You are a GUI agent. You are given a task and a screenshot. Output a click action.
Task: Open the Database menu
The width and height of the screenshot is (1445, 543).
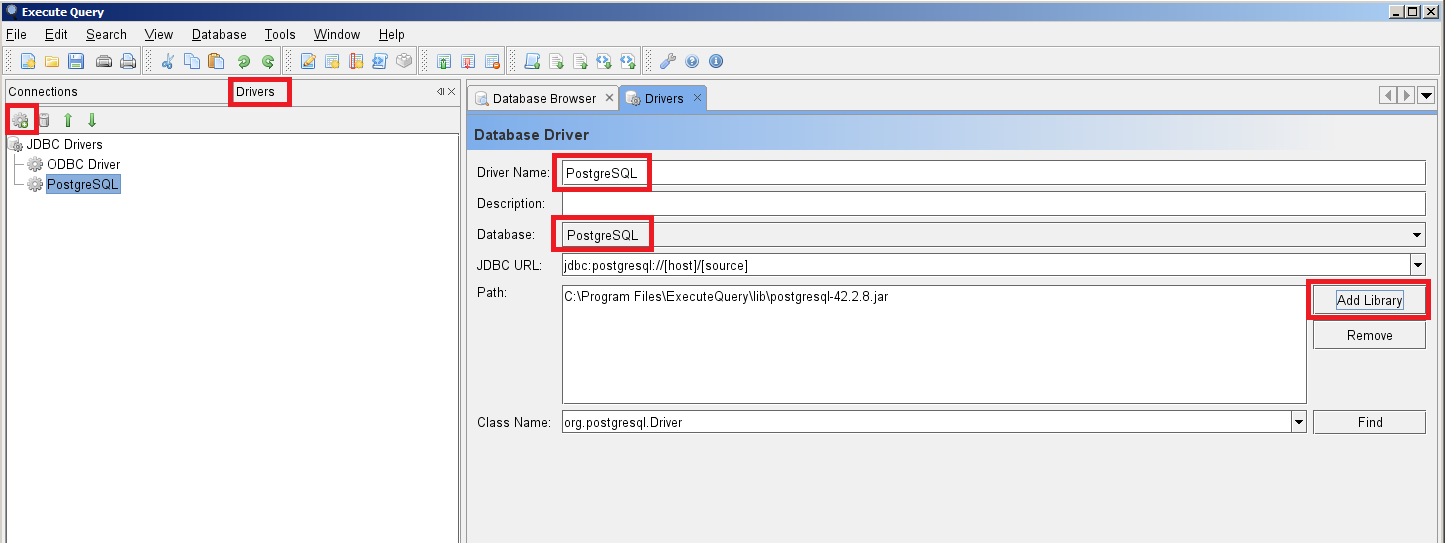(219, 34)
